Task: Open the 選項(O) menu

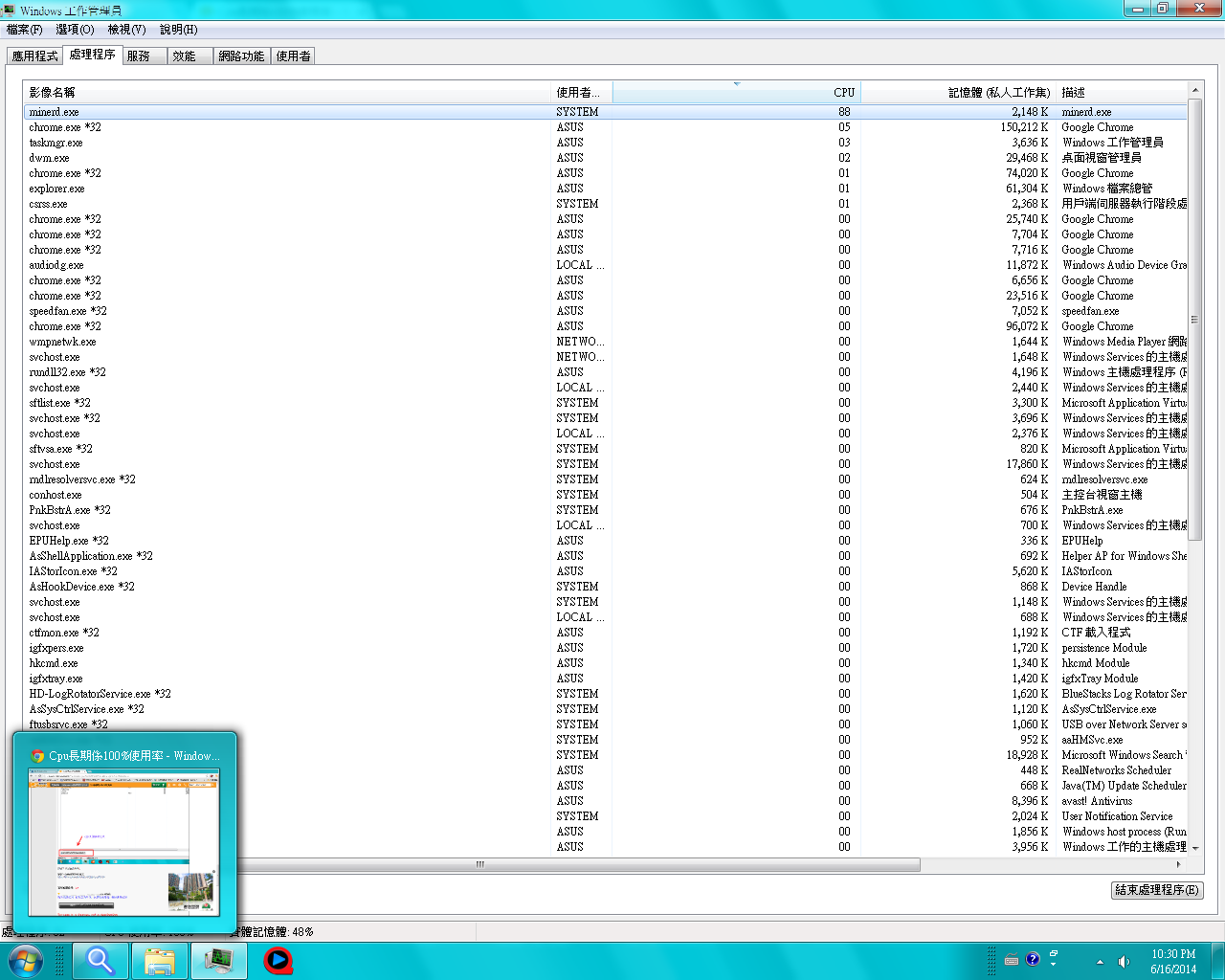Action: coord(75,30)
